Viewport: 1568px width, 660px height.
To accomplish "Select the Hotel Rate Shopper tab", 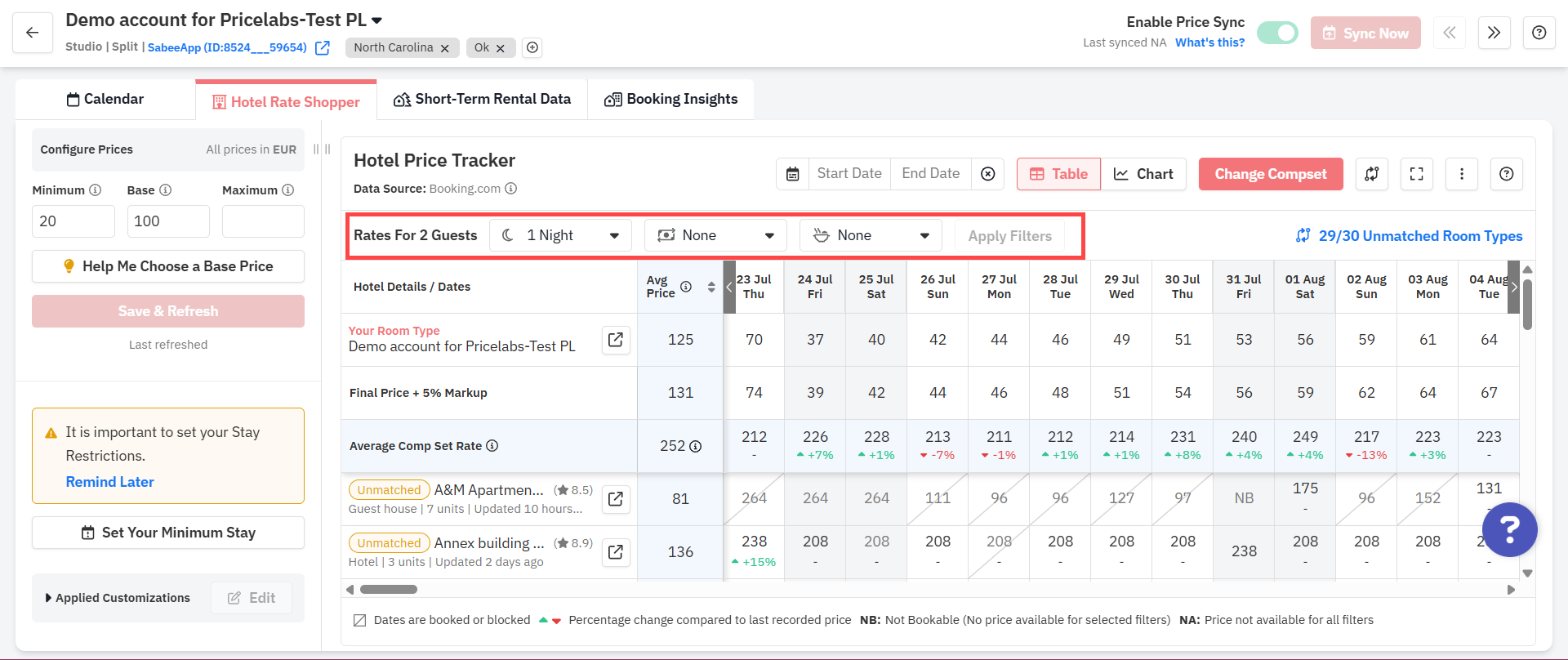I will (286, 101).
